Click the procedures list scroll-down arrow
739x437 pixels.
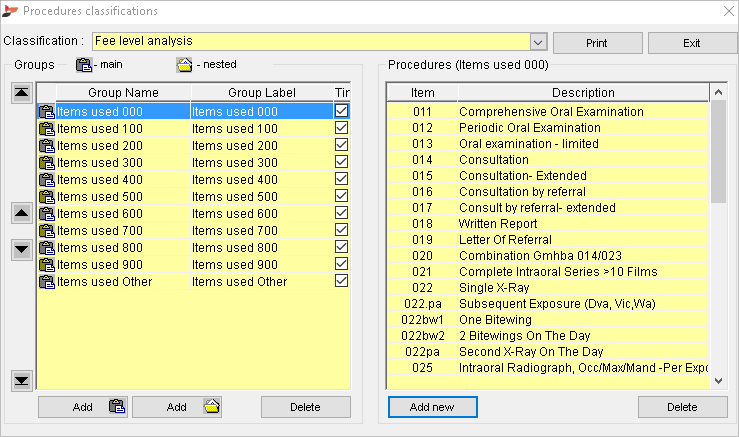coord(718,381)
